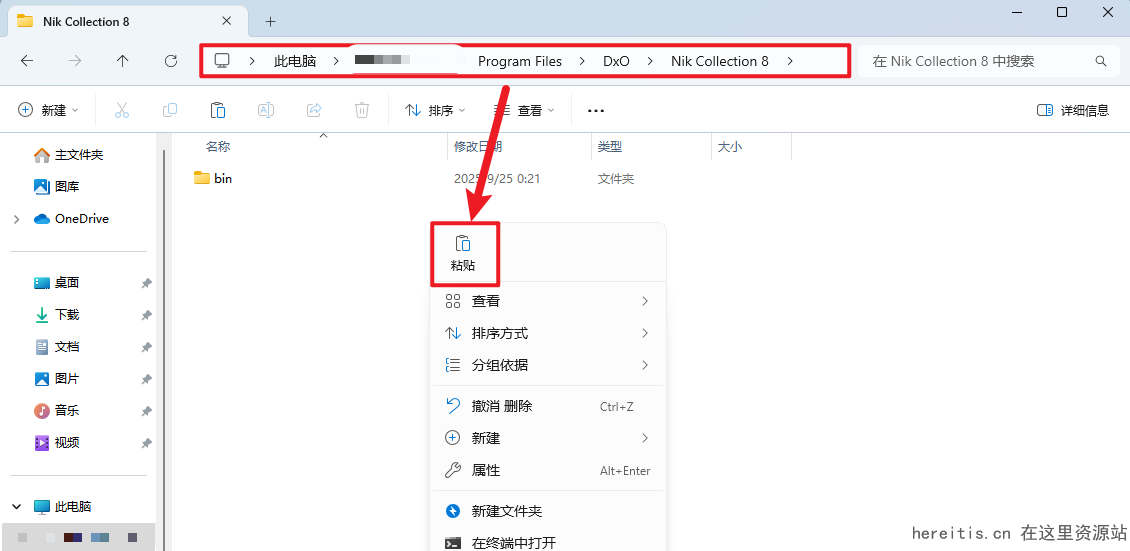
Task: Unpin 桌面 using its pin icon
Action: (146, 284)
